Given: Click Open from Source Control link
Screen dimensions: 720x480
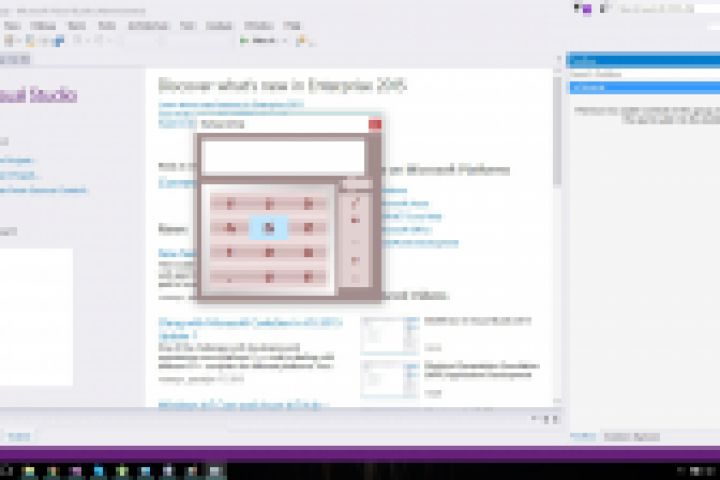Looking at the screenshot, I should 43,190.
